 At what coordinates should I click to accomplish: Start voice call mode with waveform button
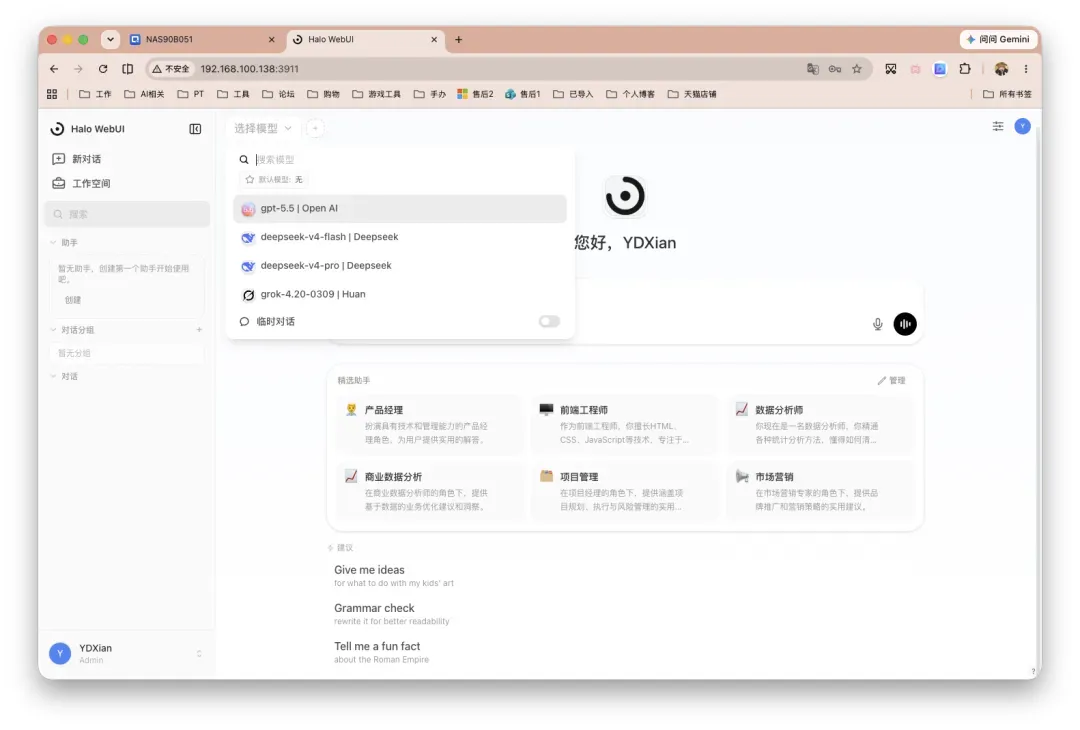coord(904,324)
